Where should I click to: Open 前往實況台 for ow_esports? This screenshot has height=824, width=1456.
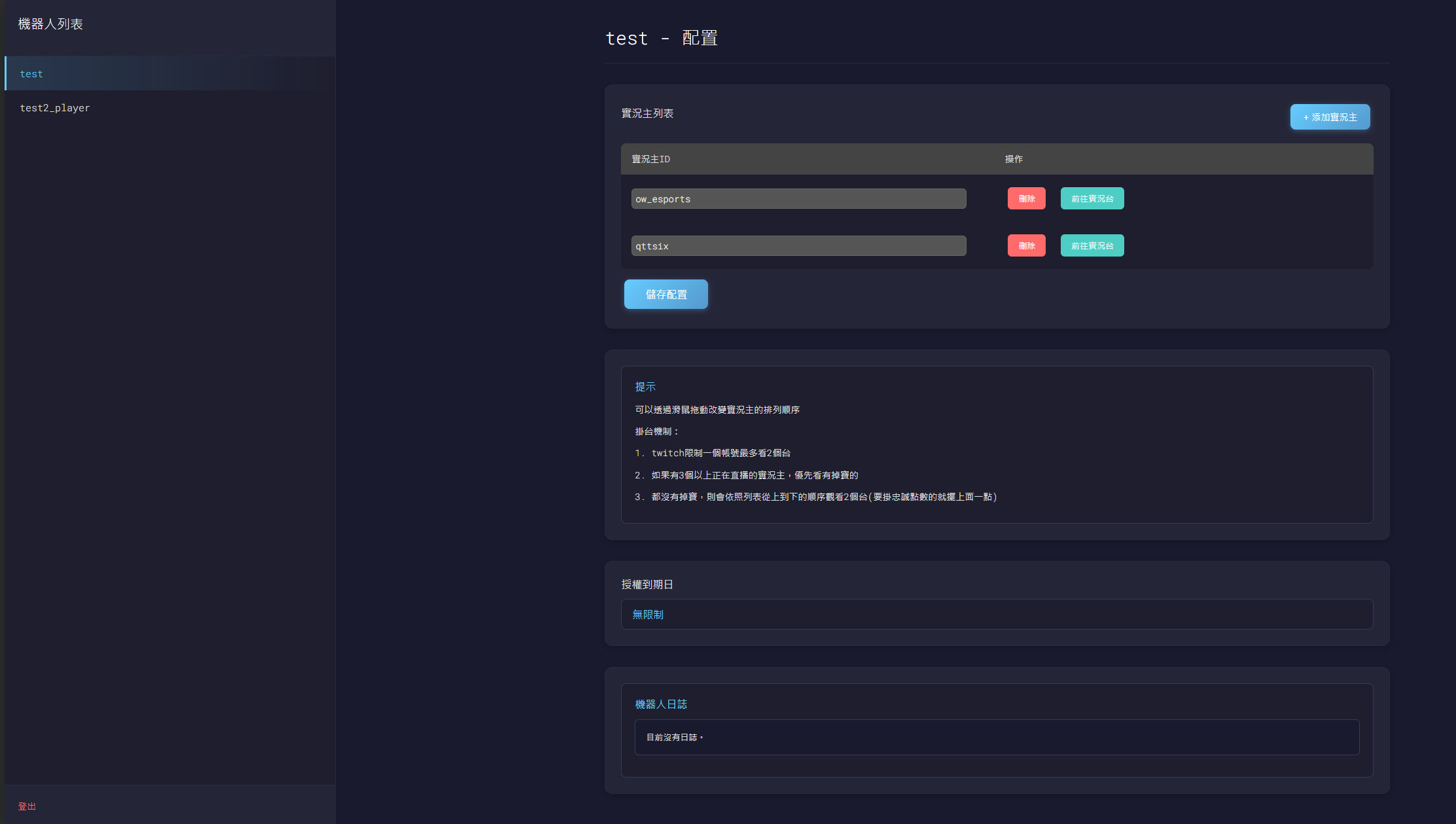pos(1092,198)
